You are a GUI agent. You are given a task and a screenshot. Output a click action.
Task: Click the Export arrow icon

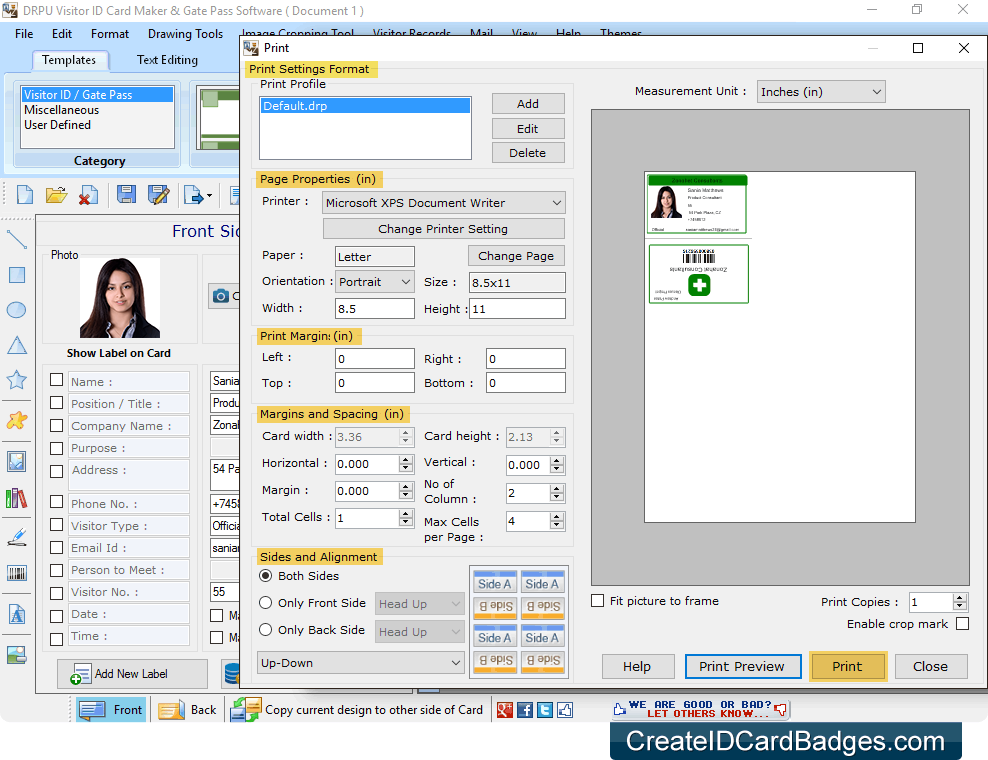point(197,195)
